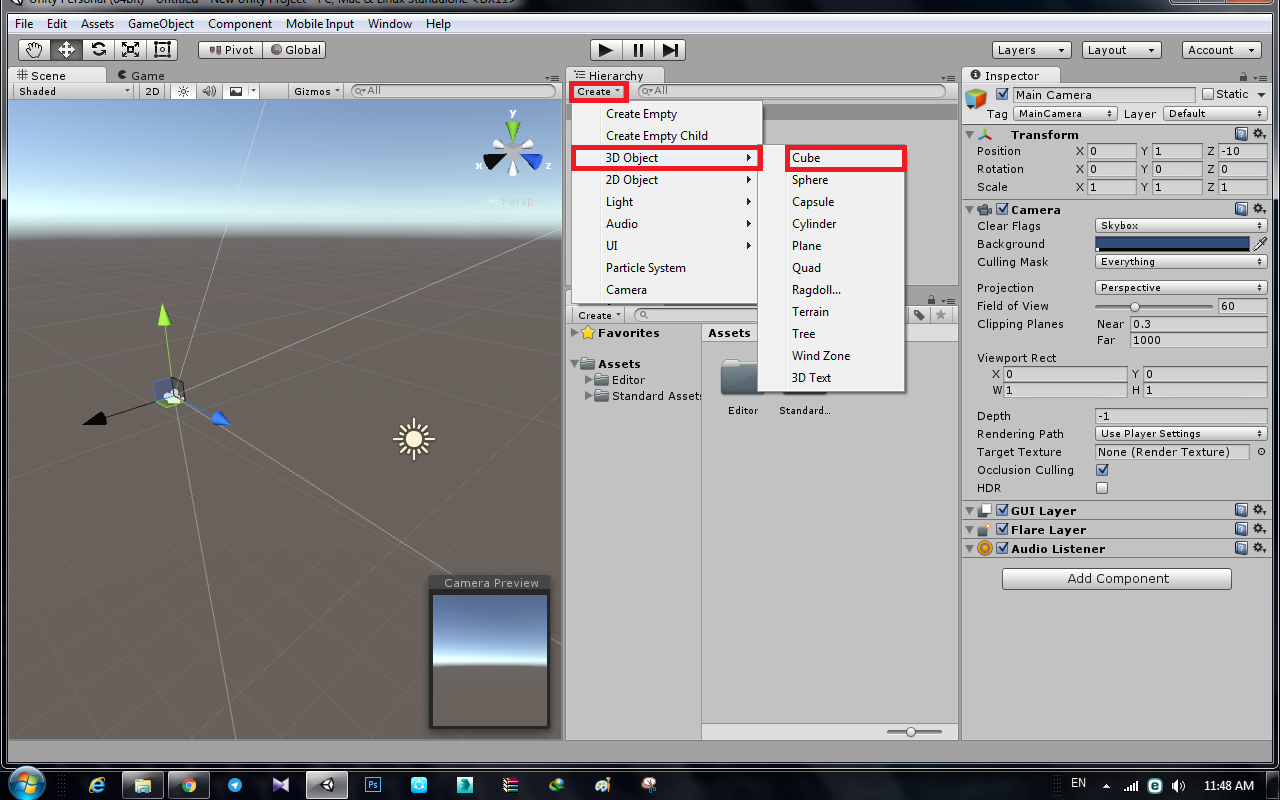
Task: Click the Background color eyedropper icon
Action: pos(1261,244)
